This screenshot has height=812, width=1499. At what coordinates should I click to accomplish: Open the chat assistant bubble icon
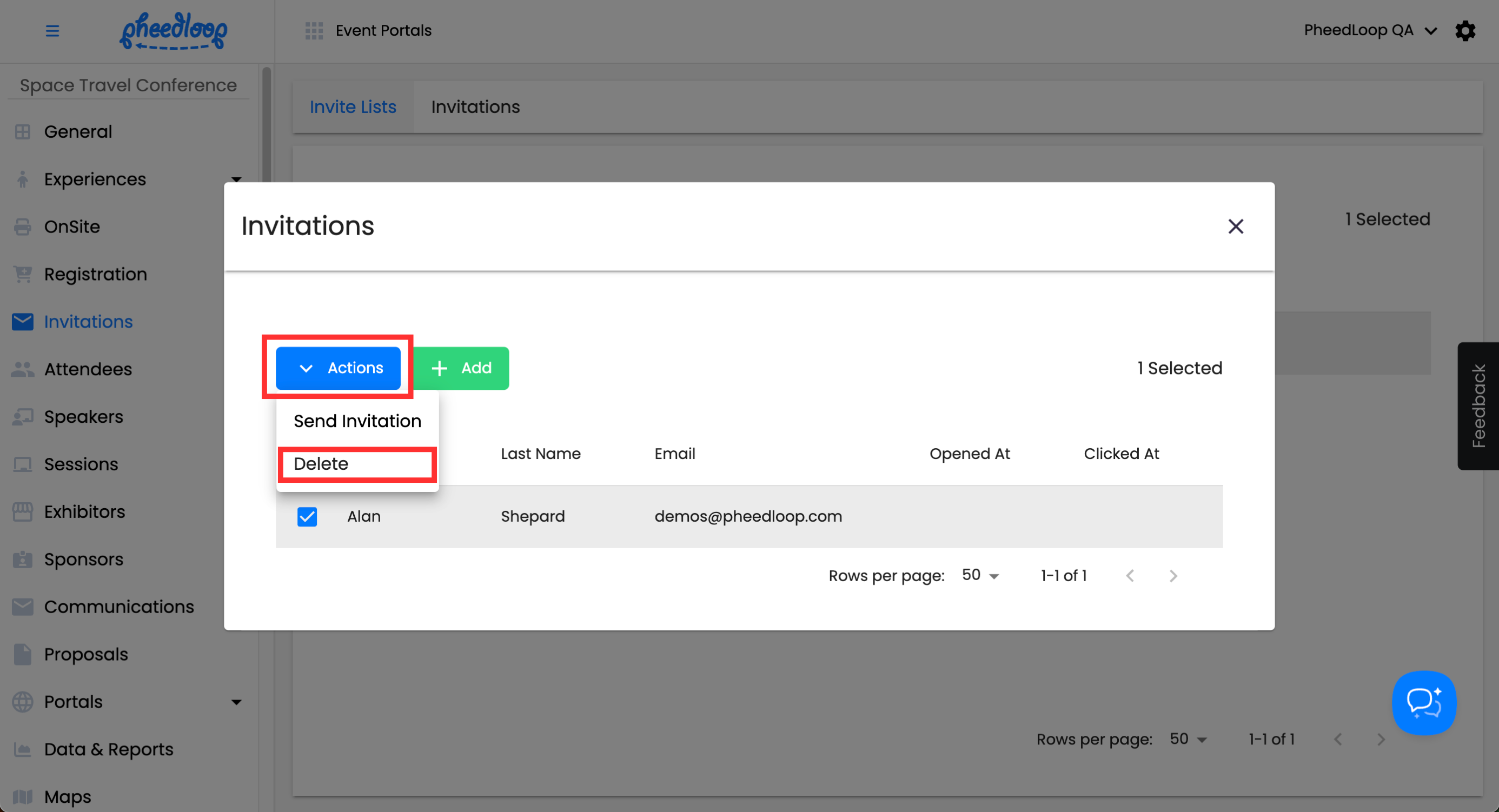coord(1423,703)
